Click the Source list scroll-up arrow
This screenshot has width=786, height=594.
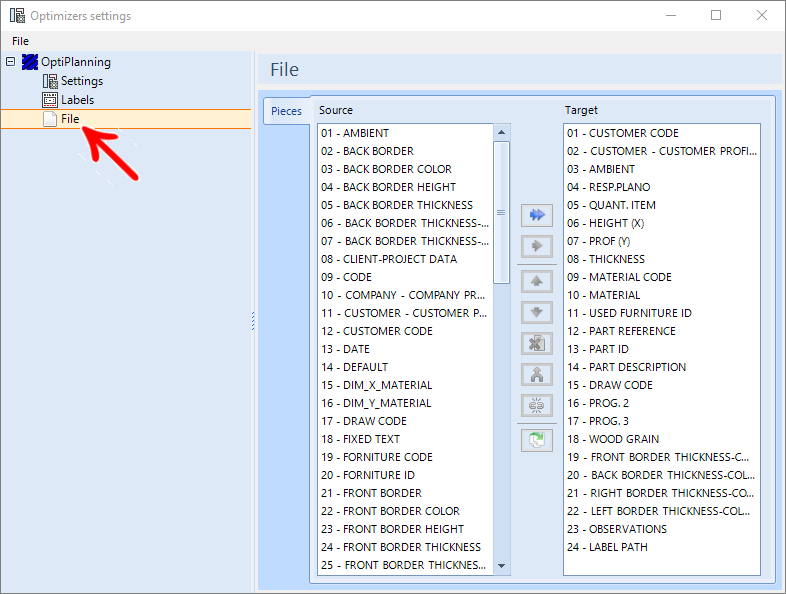pyautogui.click(x=501, y=132)
